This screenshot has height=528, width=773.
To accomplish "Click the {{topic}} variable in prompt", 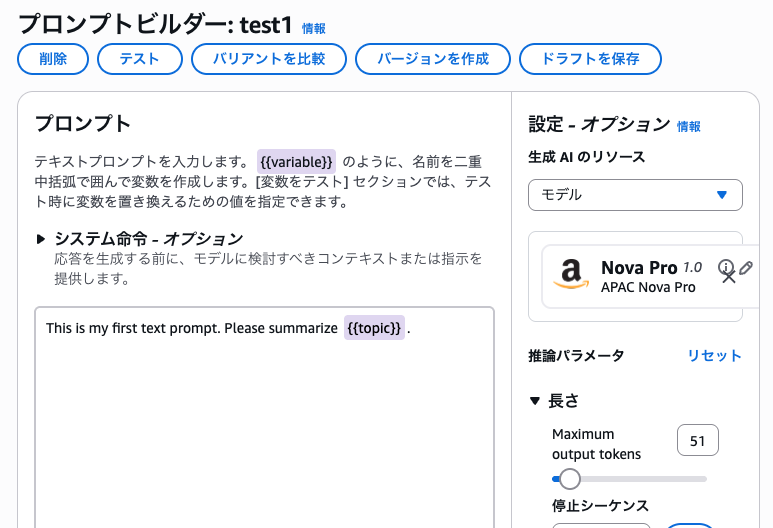I will click(x=374, y=328).
